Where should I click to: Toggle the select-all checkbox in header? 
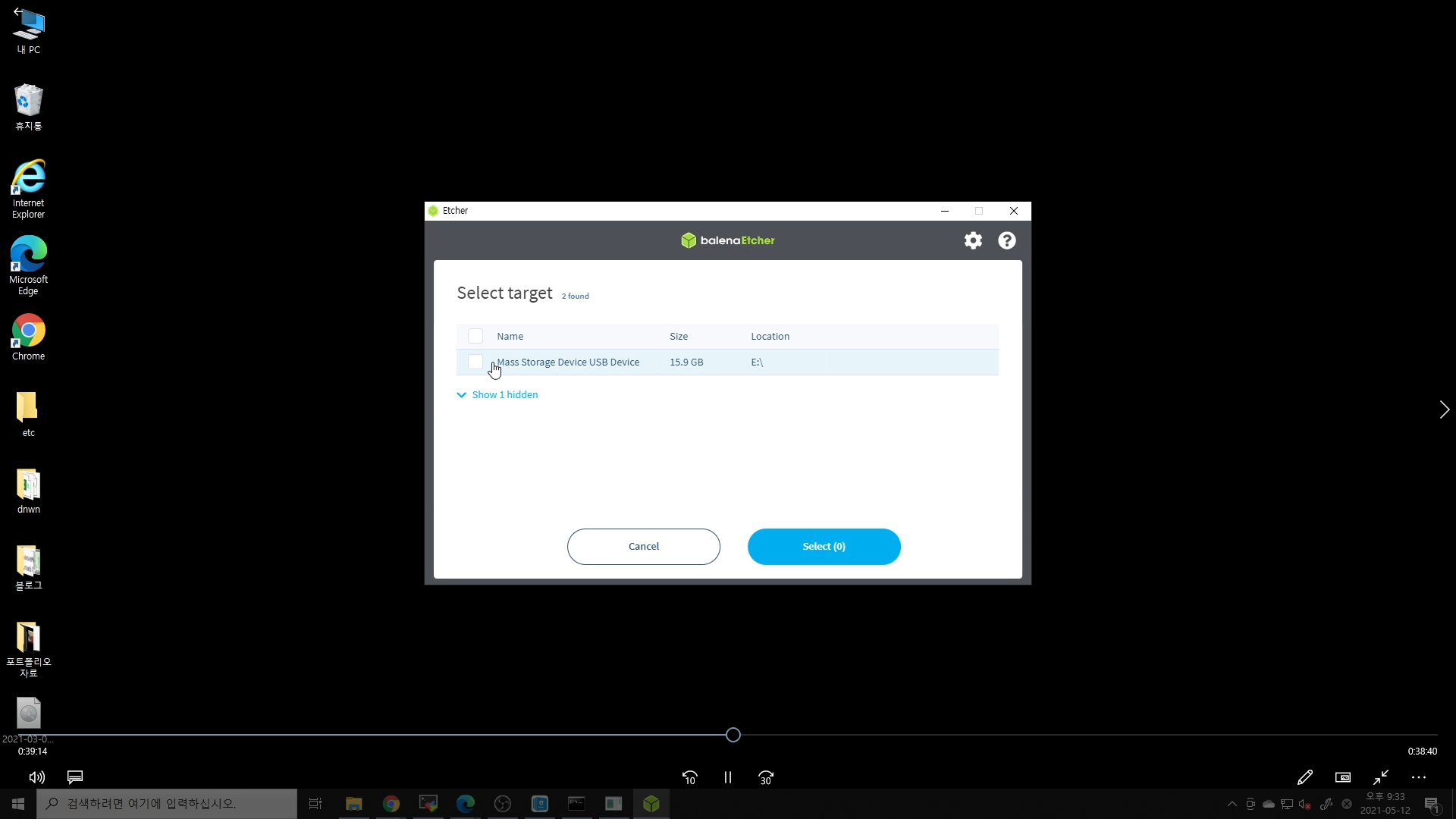(475, 336)
